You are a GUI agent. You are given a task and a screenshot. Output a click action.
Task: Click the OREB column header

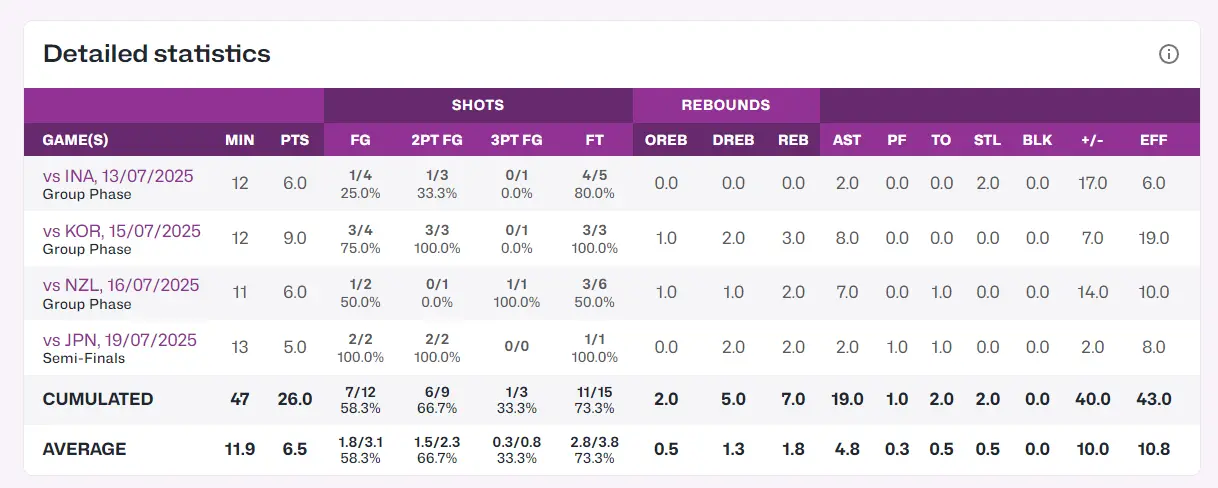(666, 140)
